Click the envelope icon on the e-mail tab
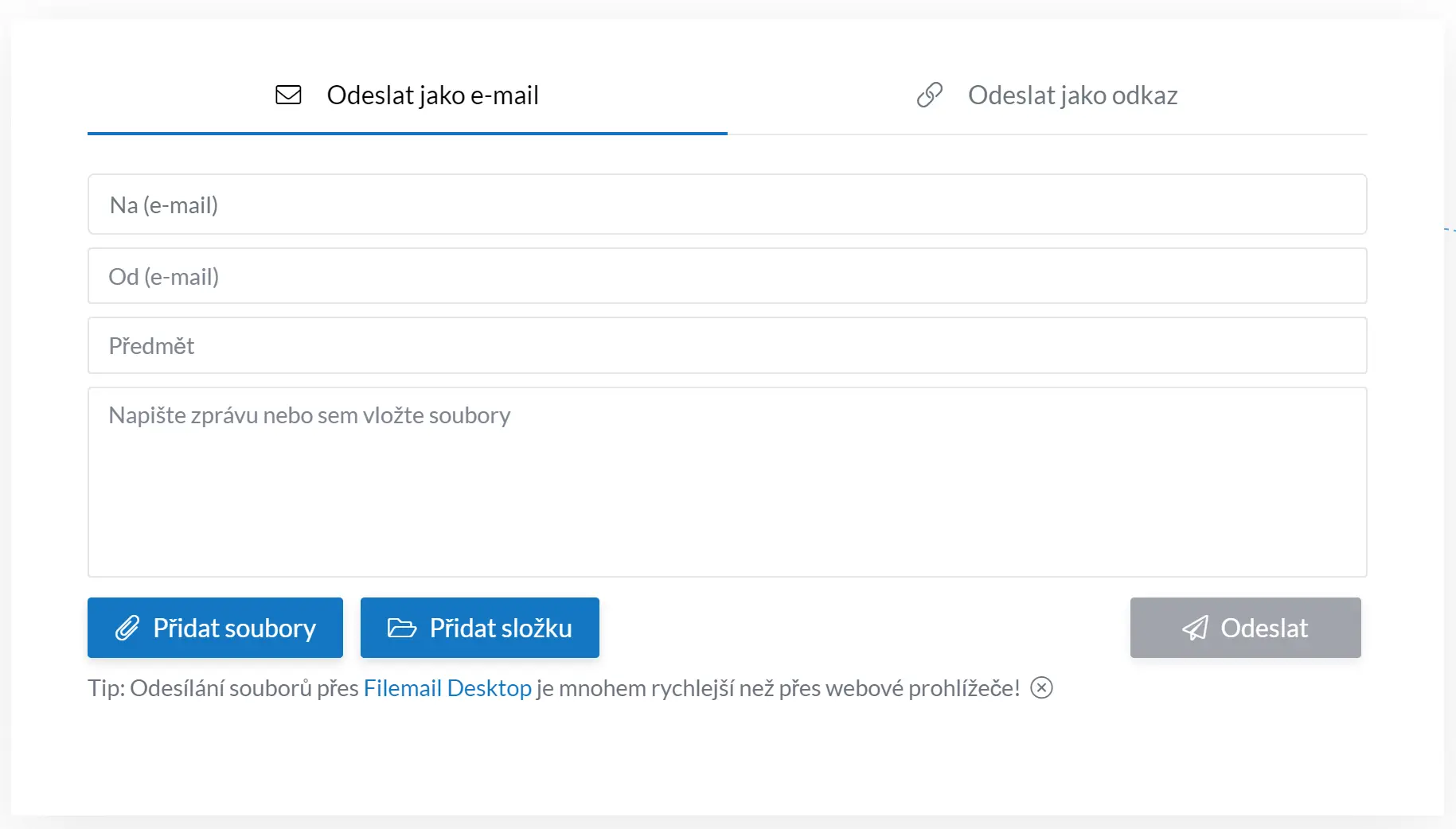The width and height of the screenshot is (1456, 829). (x=288, y=95)
